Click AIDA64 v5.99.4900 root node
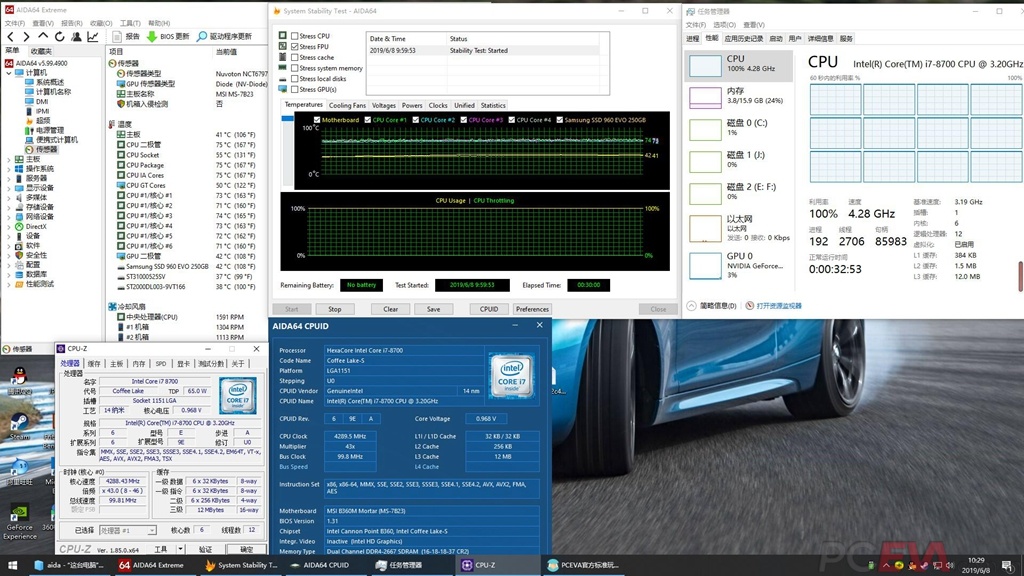Screen dimensions: 1024x576 (x=37, y=63)
